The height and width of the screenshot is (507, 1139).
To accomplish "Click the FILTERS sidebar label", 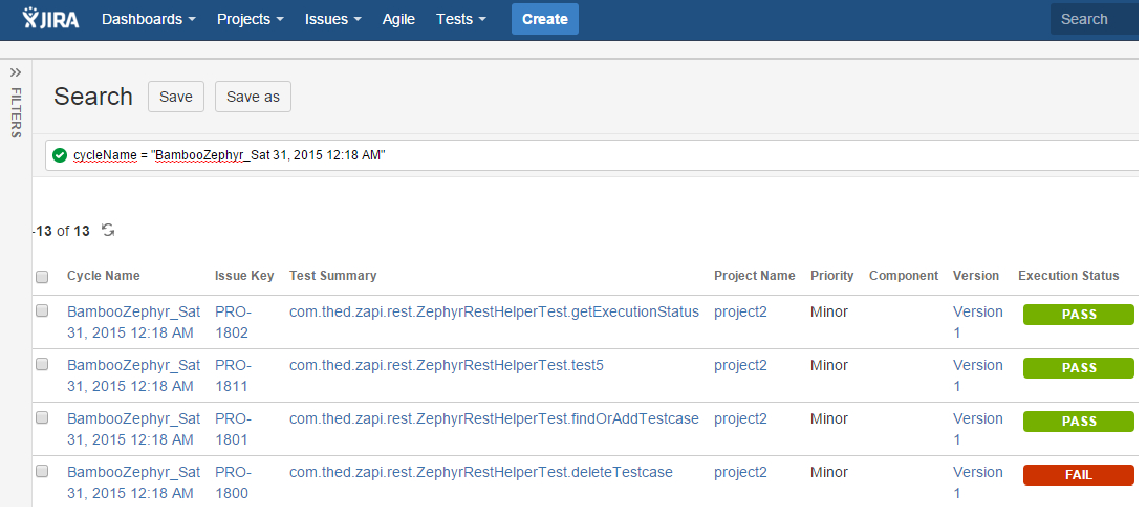I will pyautogui.click(x=16, y=112).
